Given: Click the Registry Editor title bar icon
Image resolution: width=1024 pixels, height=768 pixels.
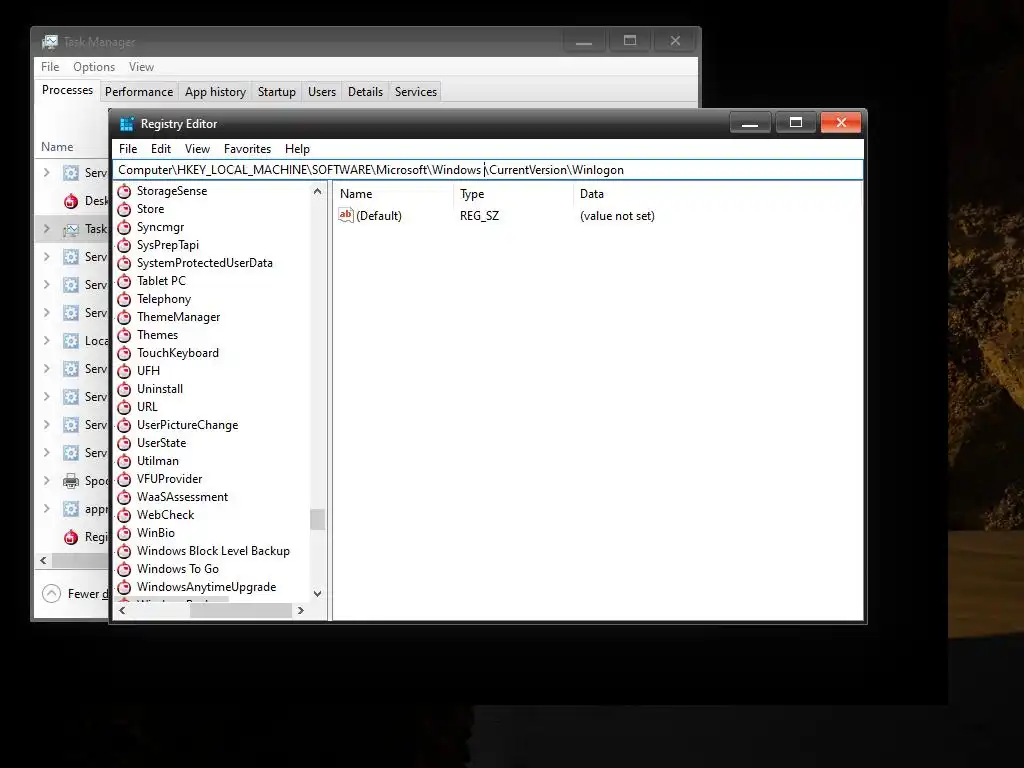Looking at the screenshot, I should pyautogui.click(x=127, y=124).
